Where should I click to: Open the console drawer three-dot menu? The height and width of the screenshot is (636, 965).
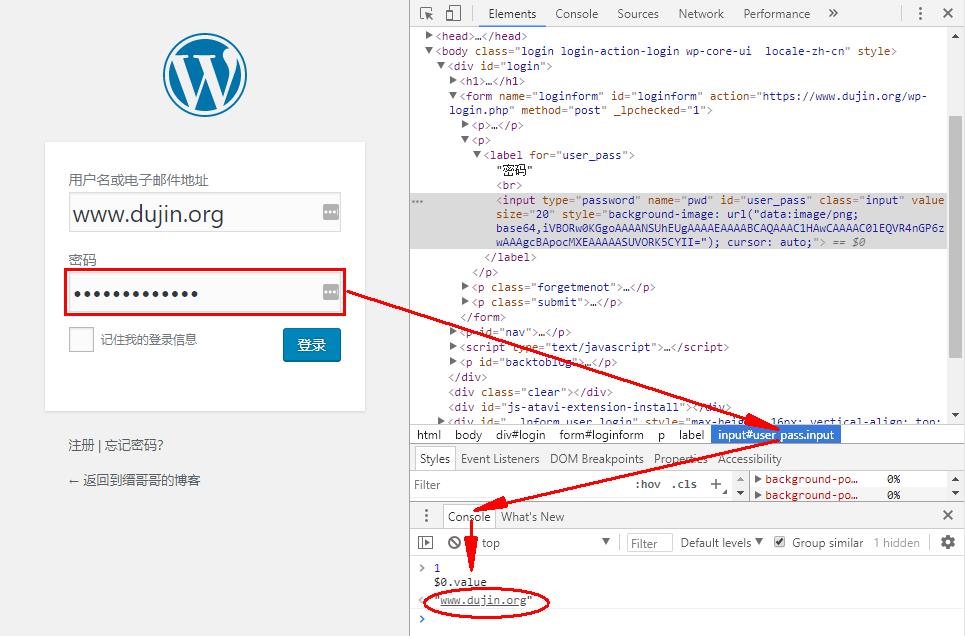[x=426, y=516]
